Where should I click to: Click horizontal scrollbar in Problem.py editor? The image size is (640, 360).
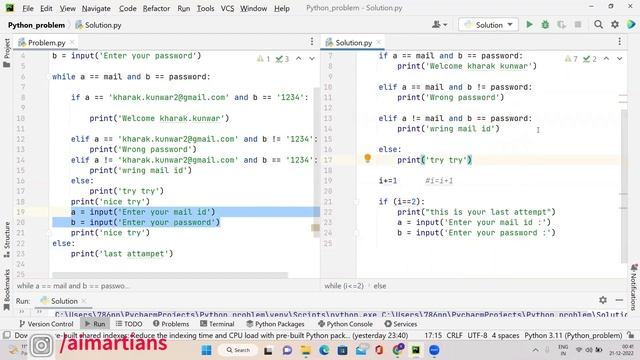[x=170, y=275]
